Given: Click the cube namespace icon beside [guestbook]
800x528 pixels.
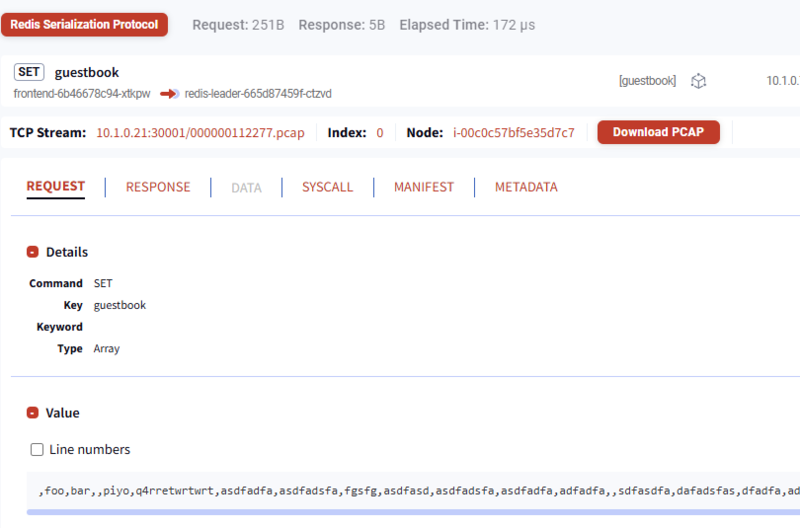Looking at the screenshot, I should [x=698, y=81].
